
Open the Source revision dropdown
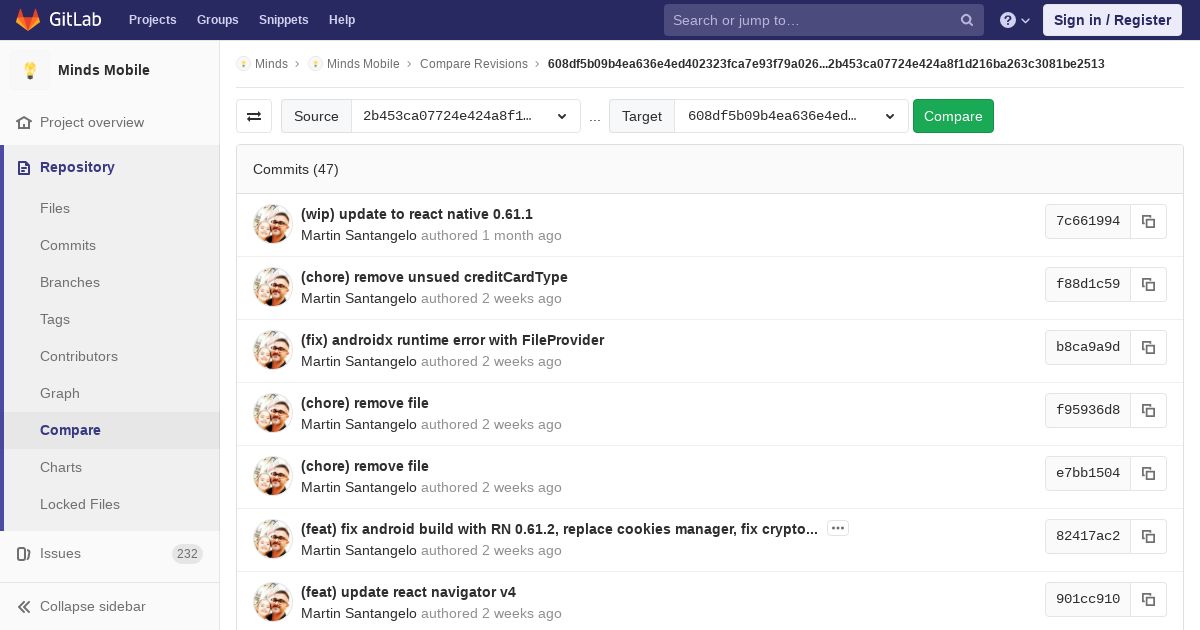click(465, 116)
